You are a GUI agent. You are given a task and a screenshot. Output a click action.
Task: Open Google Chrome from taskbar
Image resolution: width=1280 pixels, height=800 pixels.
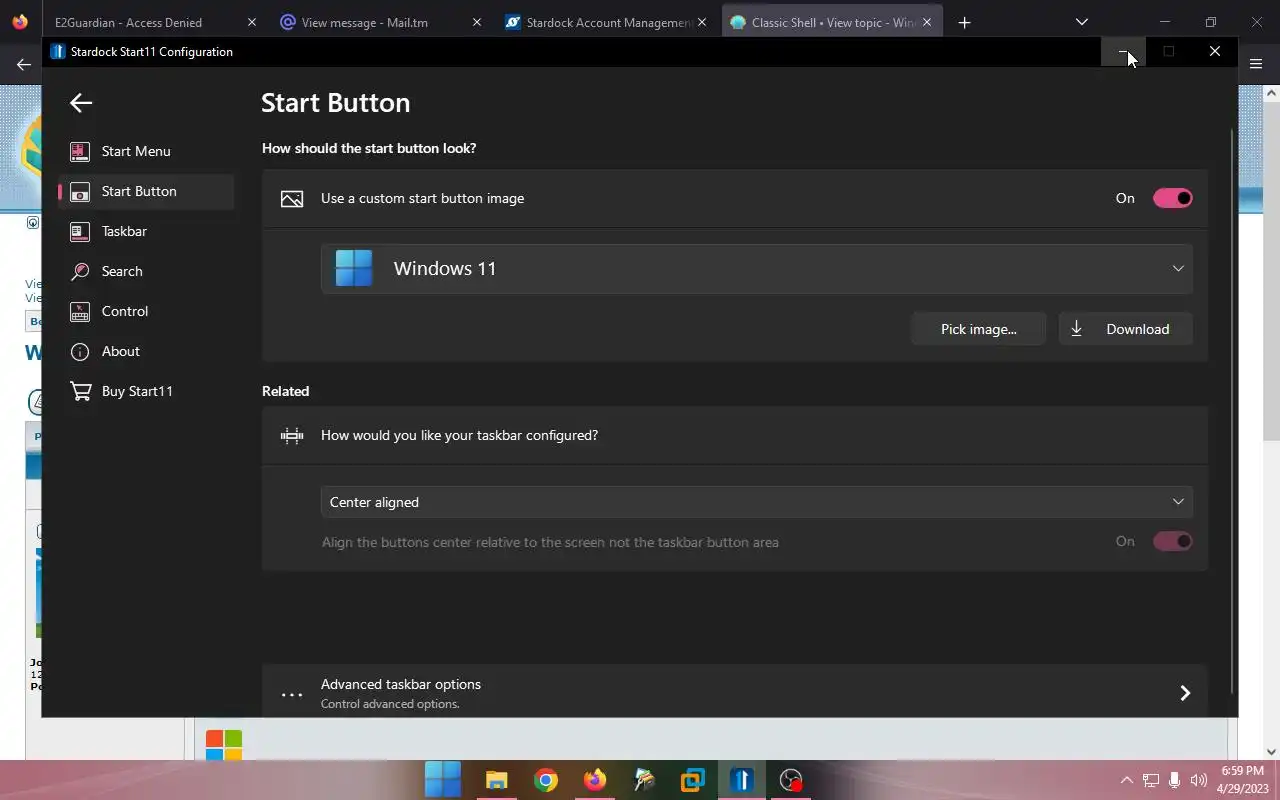click(x=545, y=780)
